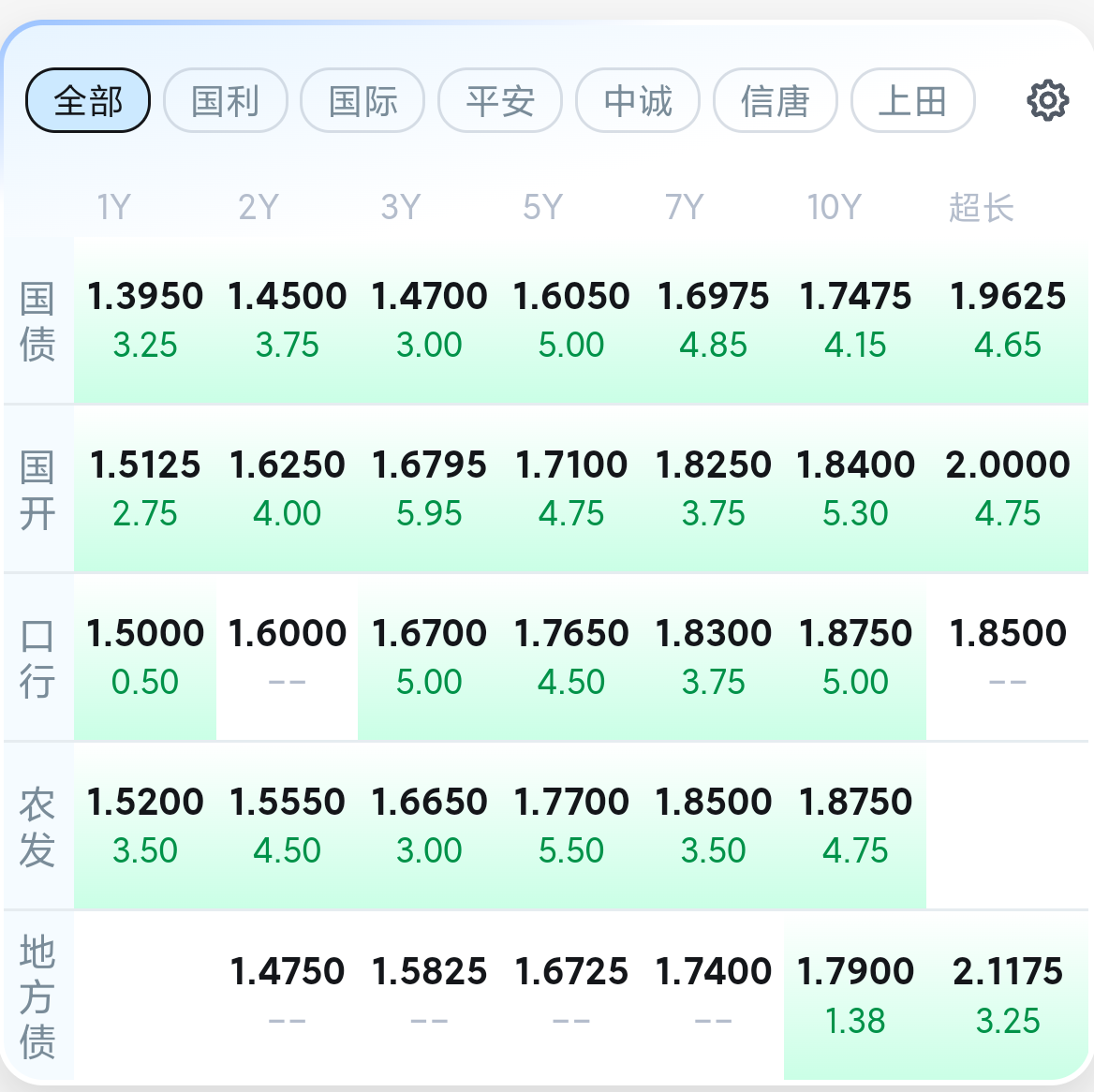Choose the 上田 filter button
The width and height of the screenshot is (1094, 1092).
click(x=912, y=100)
